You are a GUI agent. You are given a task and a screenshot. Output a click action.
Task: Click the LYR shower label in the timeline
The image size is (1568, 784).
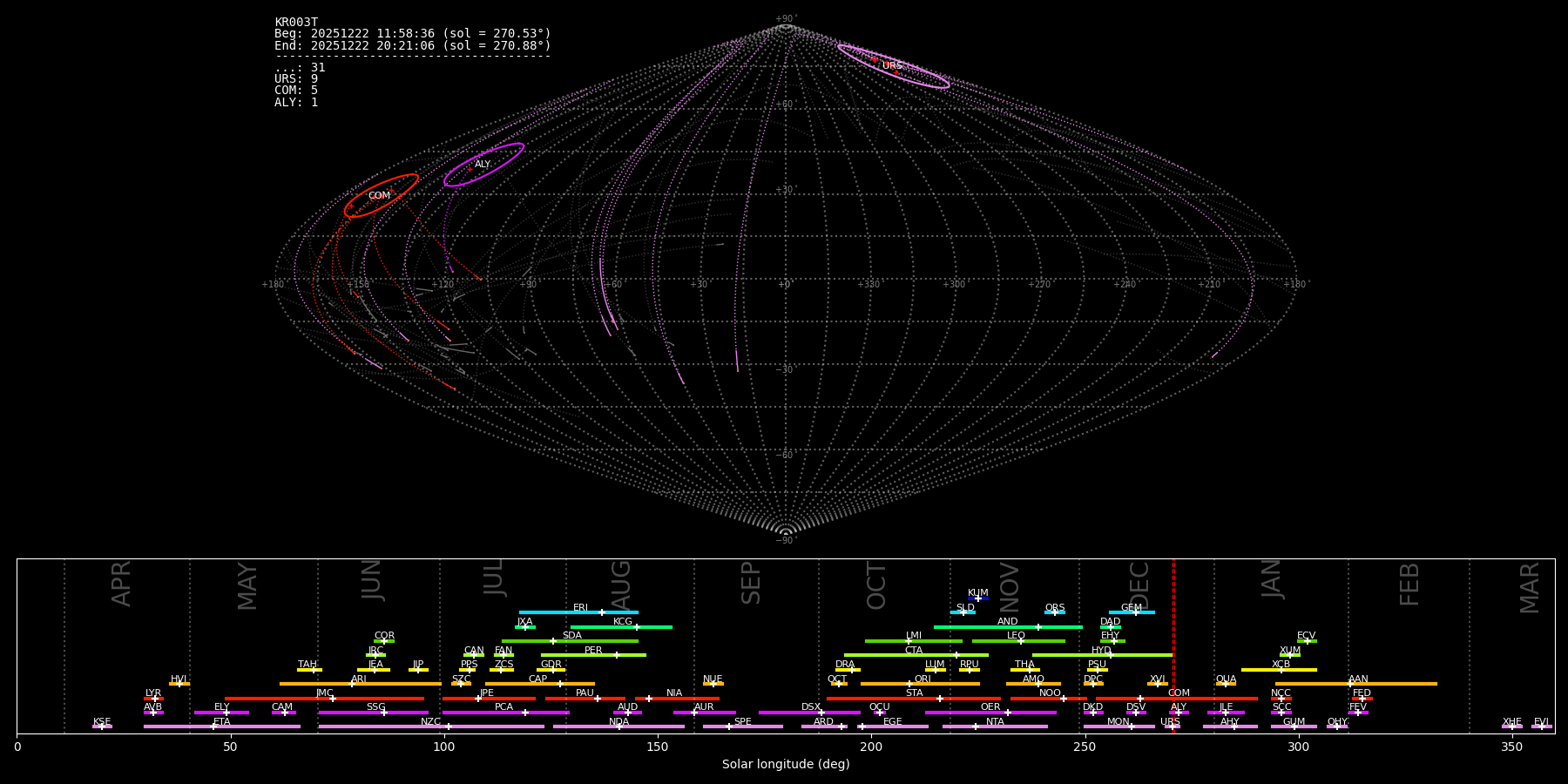(153, 693)
